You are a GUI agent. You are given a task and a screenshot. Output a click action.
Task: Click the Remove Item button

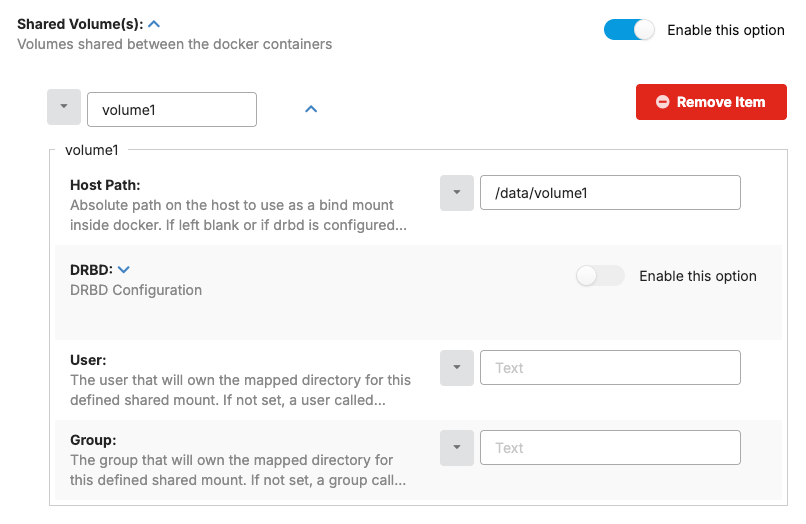coord(711,102)
